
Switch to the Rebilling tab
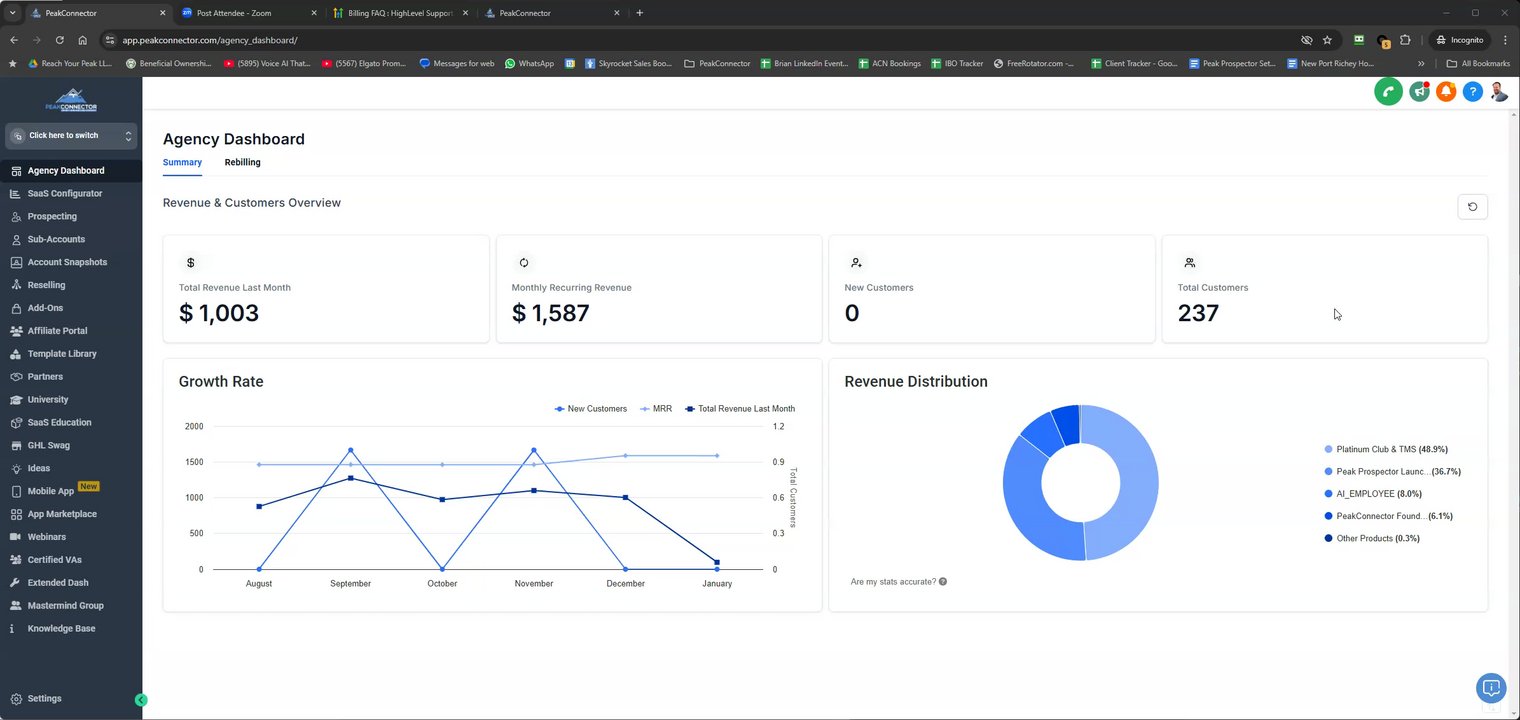pyautogui.click(x=242, y=162)
